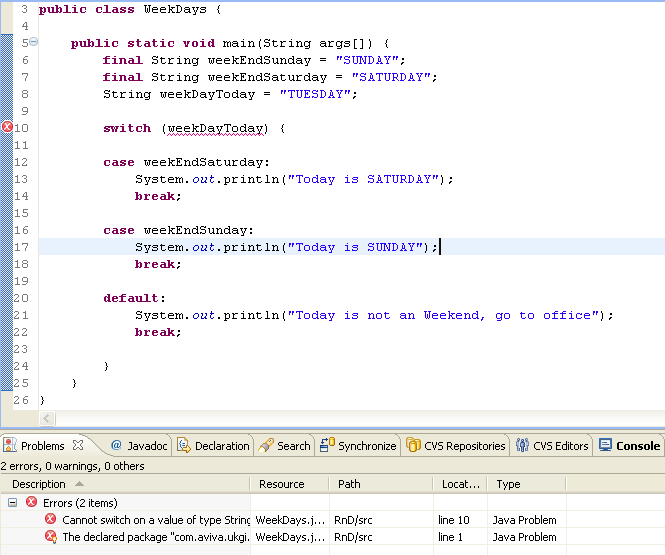Collapse the main method fold marker on line 5
This screenshot has height=555, width=665.
[x=34, y=42]
